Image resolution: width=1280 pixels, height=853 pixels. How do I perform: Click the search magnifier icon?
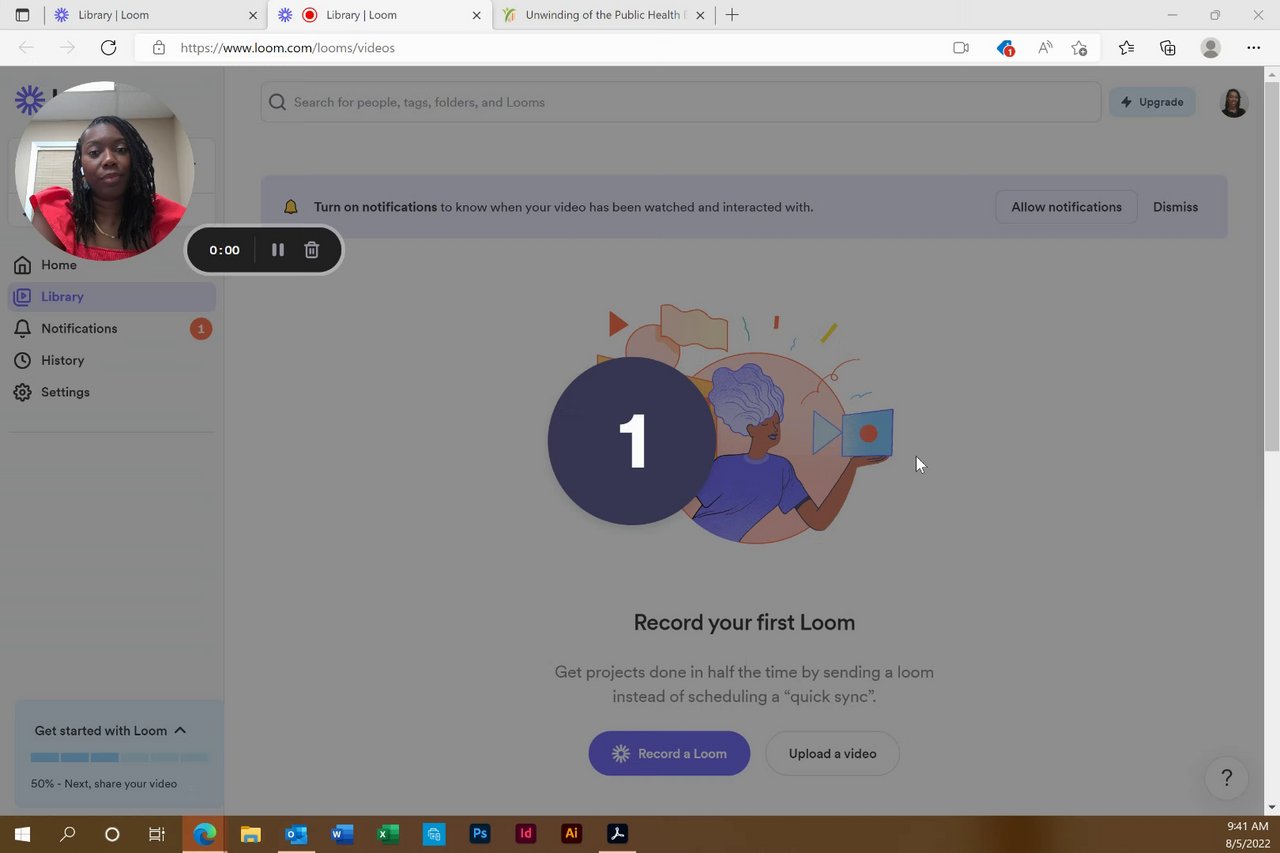tap(277, 102)
